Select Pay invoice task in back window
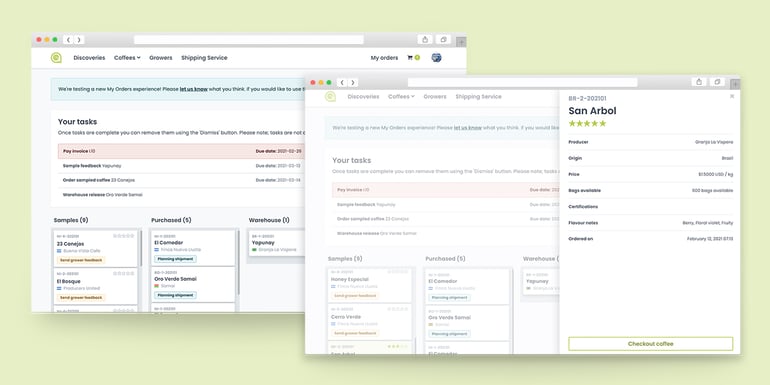This screenshot has width=770, height=385. click(182, 151)
